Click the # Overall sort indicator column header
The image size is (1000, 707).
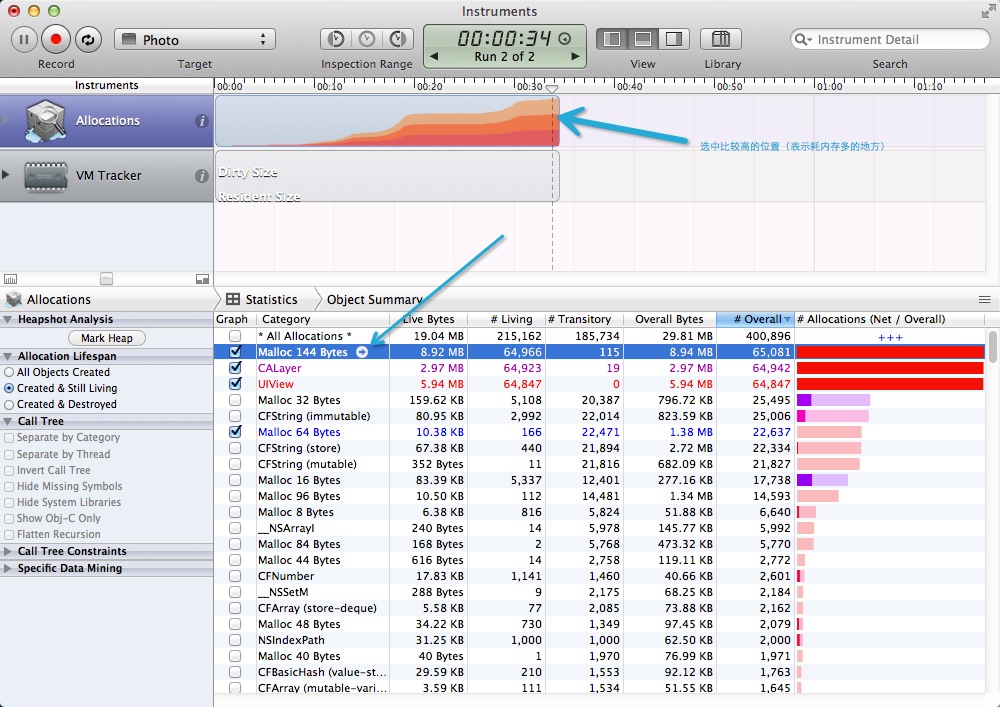(756, 319)
